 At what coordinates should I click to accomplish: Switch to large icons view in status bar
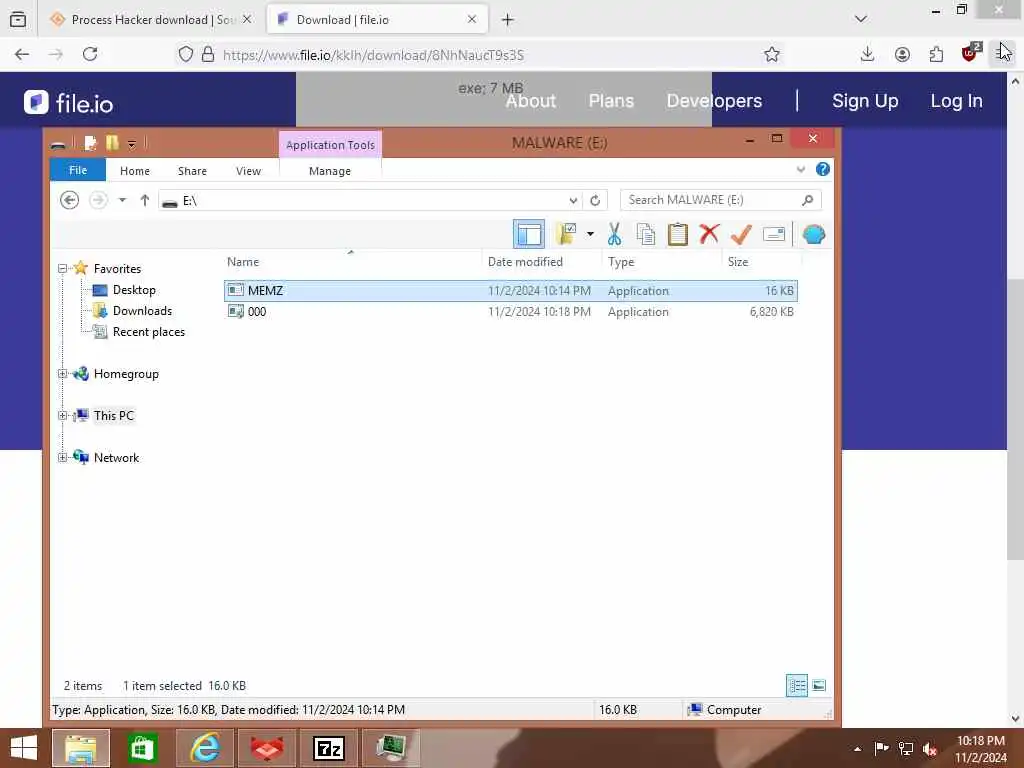(x=819, y=685)
